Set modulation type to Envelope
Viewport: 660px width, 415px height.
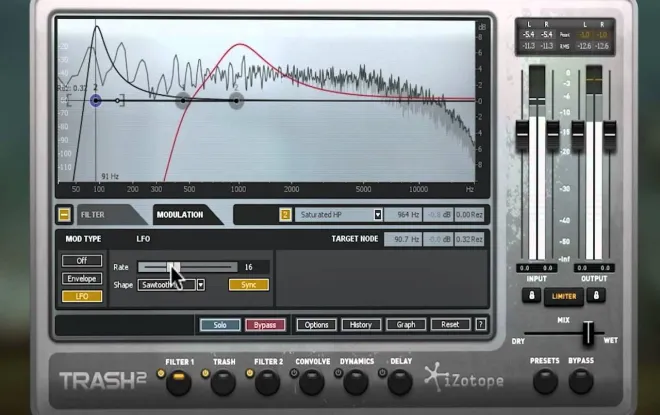(82, 279)
